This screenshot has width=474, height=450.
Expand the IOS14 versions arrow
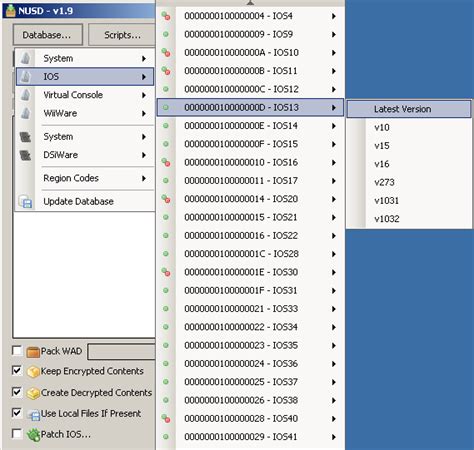pyautogui.click(x=333, y=126)
